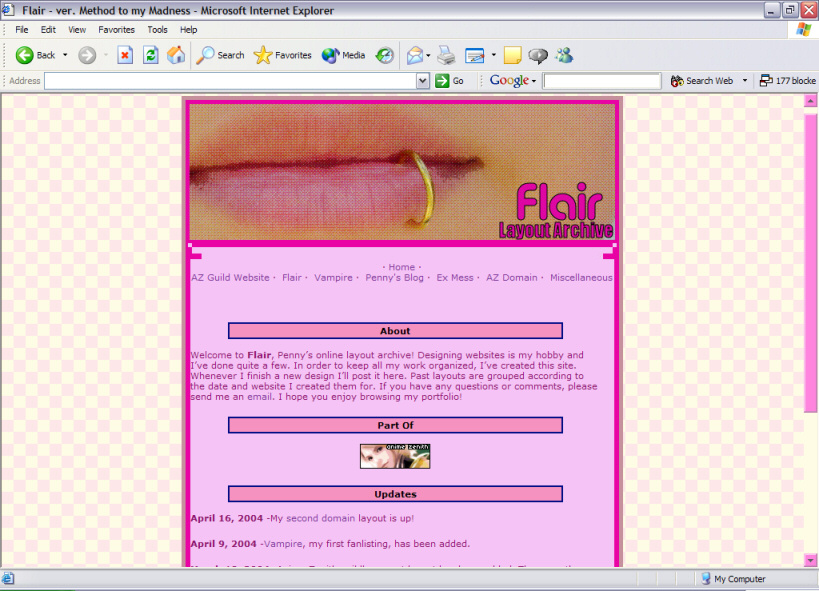Open the Media toolbar button
Viewport: 819px width, 591px height.
(x=343, y=55)
